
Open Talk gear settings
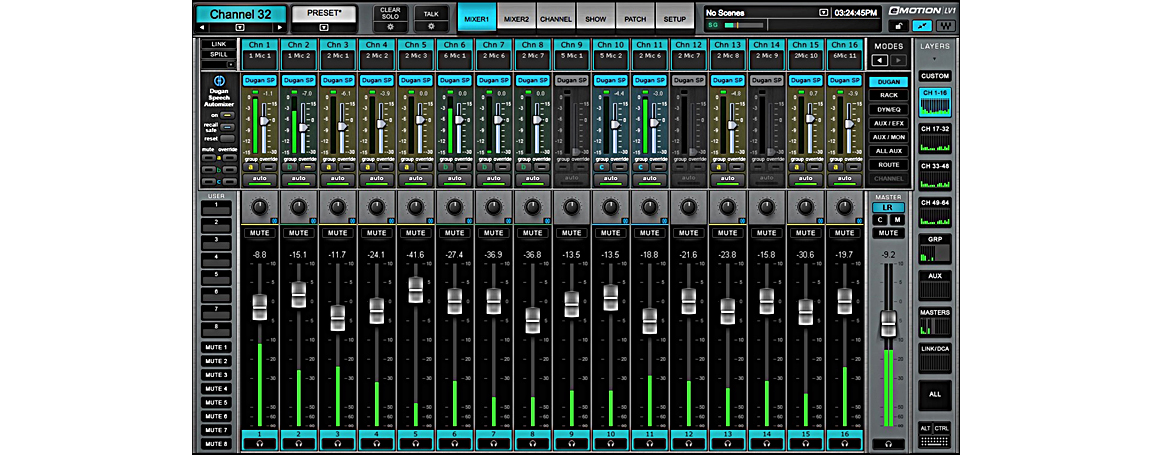431,26
